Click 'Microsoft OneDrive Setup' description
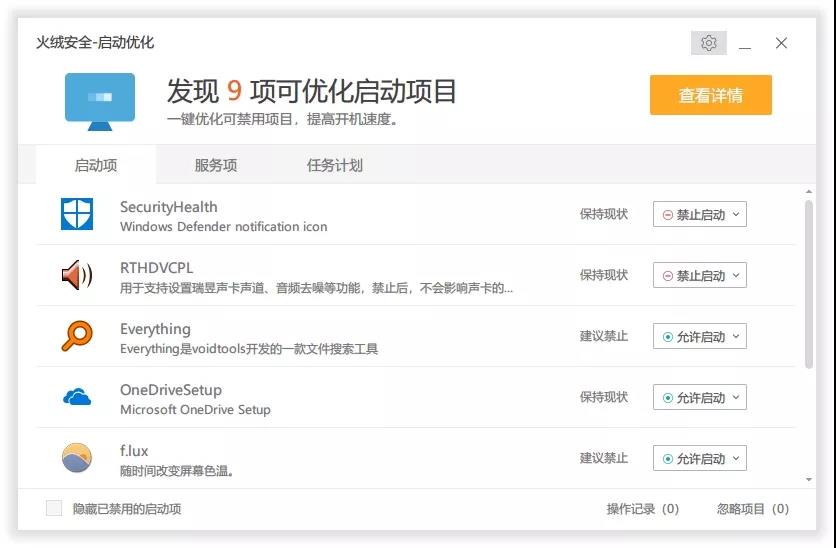This screenshot has width=836, height=548. pyautogui.click(x=195, y=409)
